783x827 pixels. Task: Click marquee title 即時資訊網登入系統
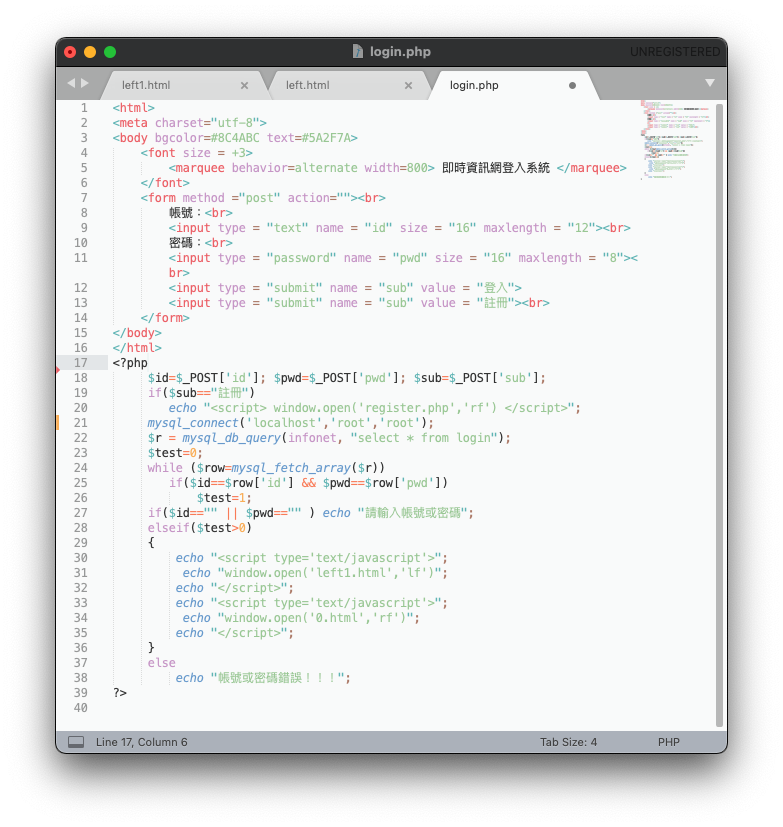pos(496,168)
